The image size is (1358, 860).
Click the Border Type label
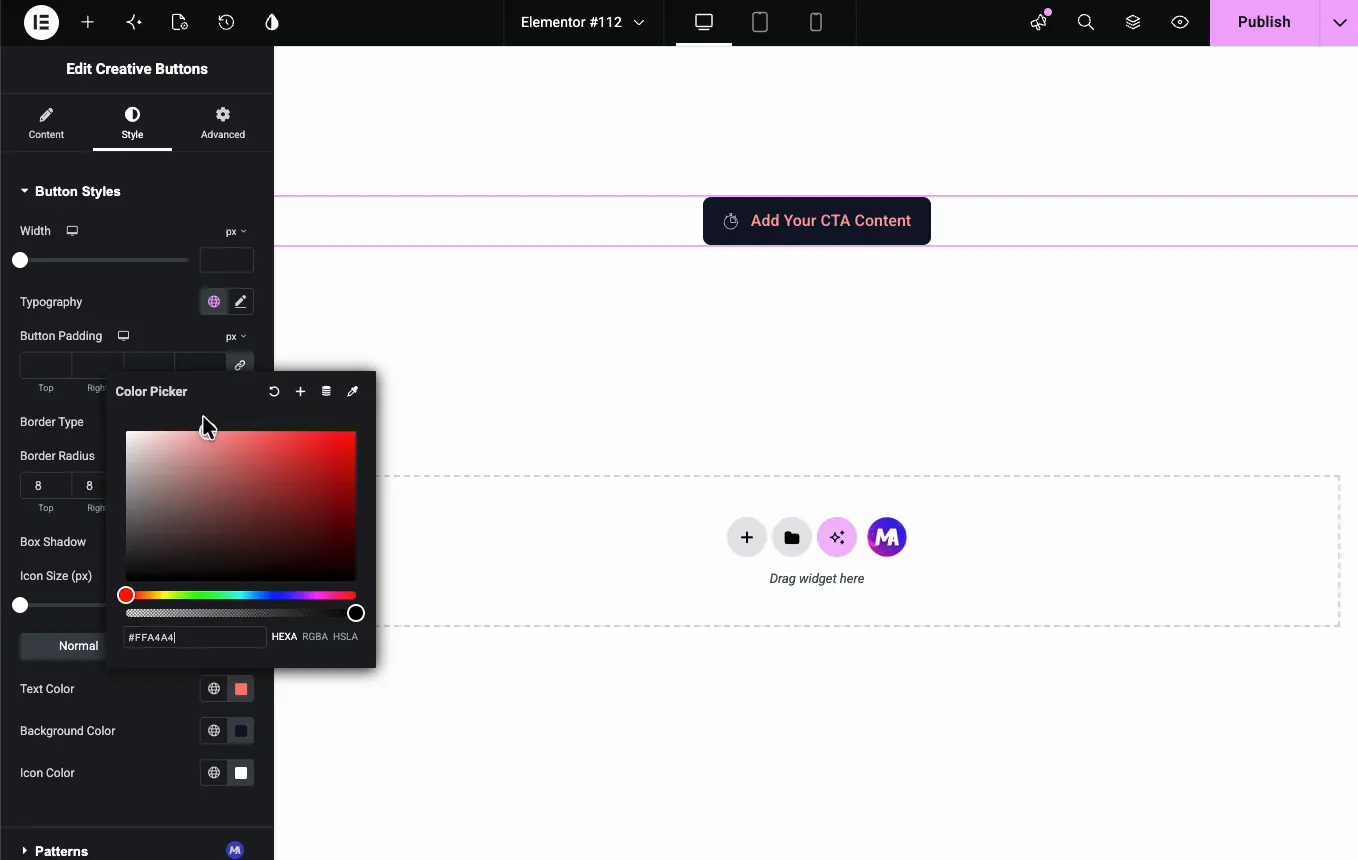[x=52, y=421]
